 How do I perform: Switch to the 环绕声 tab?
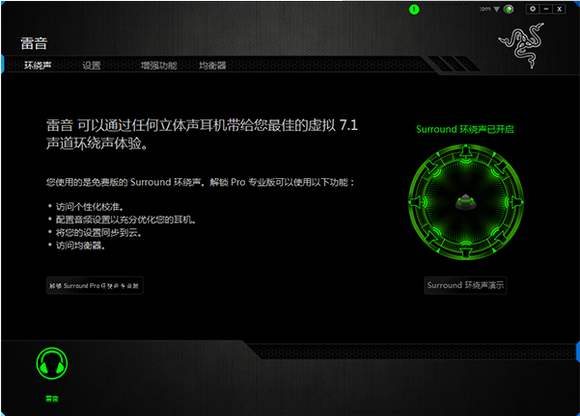(x=38, y=65)
